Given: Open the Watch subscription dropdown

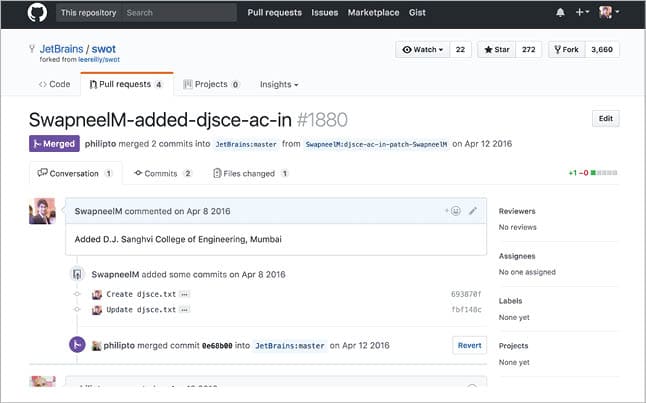Looking at the screenshot, I should pyautogui.click(x=421, y=49).
